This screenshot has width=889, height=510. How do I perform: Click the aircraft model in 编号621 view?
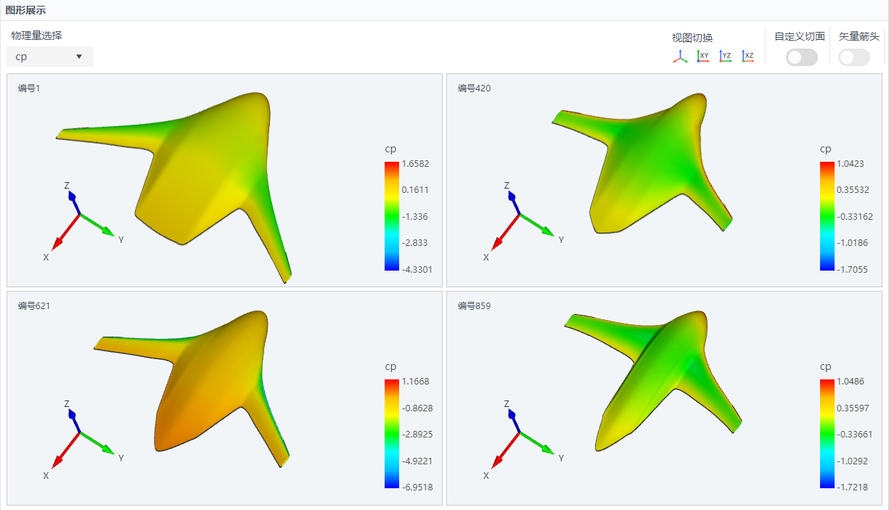193,388
